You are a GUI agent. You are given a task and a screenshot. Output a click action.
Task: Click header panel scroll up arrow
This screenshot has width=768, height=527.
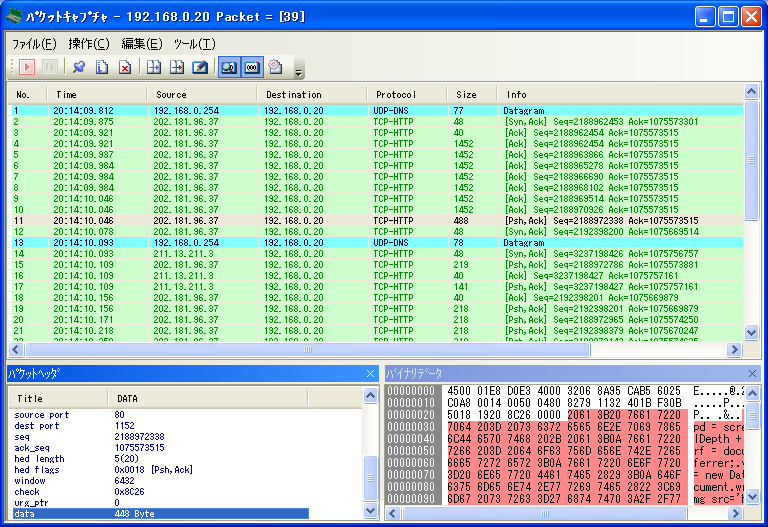point(371,395)
